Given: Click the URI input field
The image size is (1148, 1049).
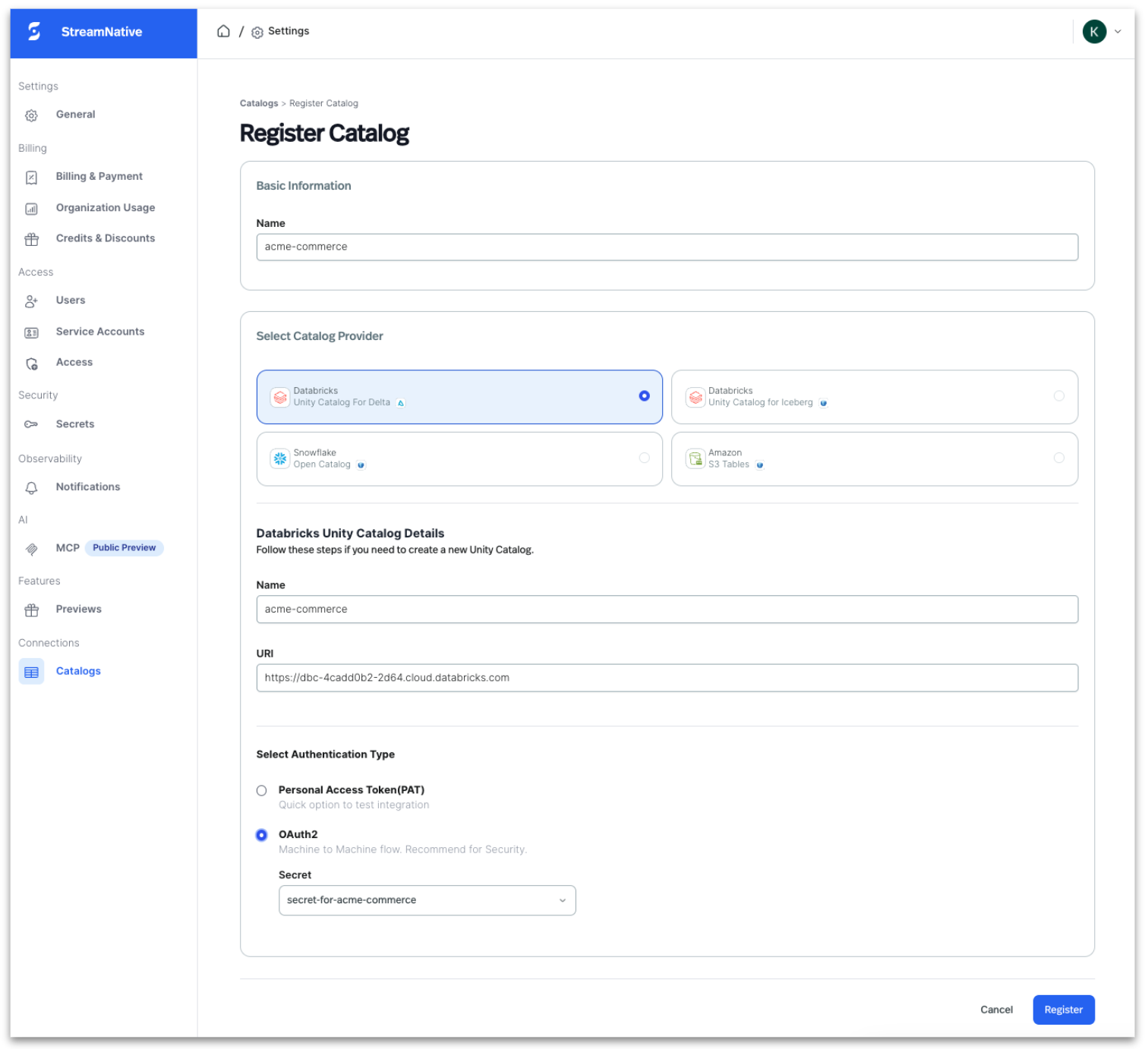Looking at the screenshot, I should pos(667,678).
